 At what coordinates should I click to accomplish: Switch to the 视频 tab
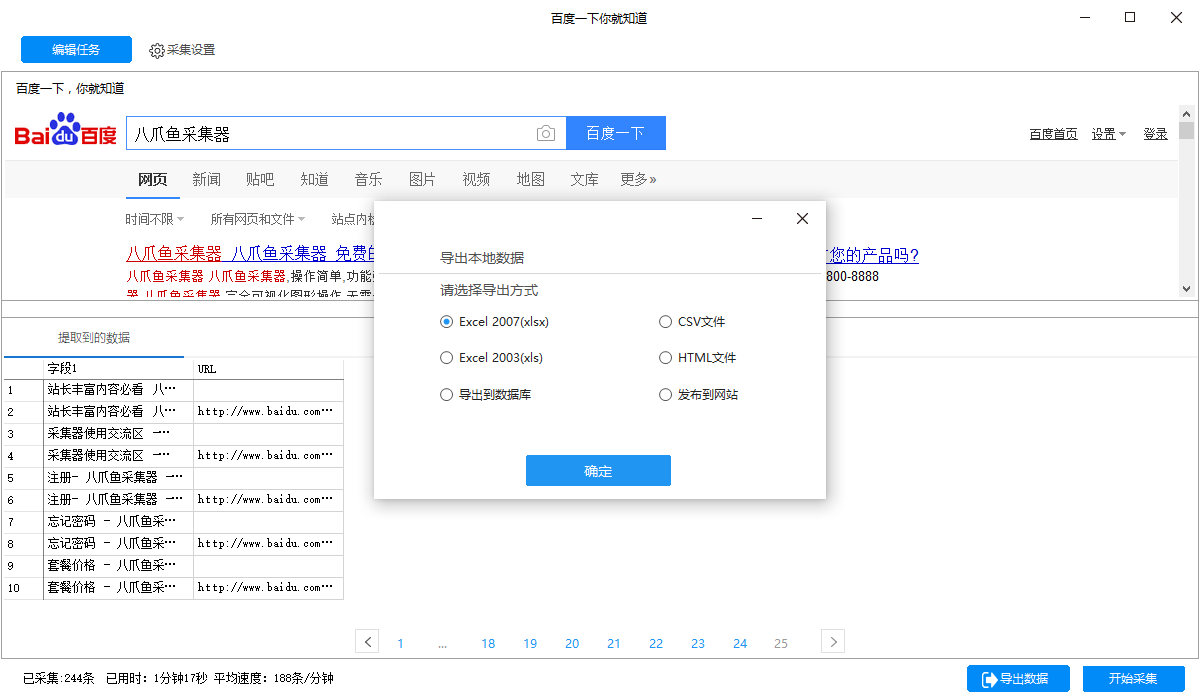(x=476, y=179)
